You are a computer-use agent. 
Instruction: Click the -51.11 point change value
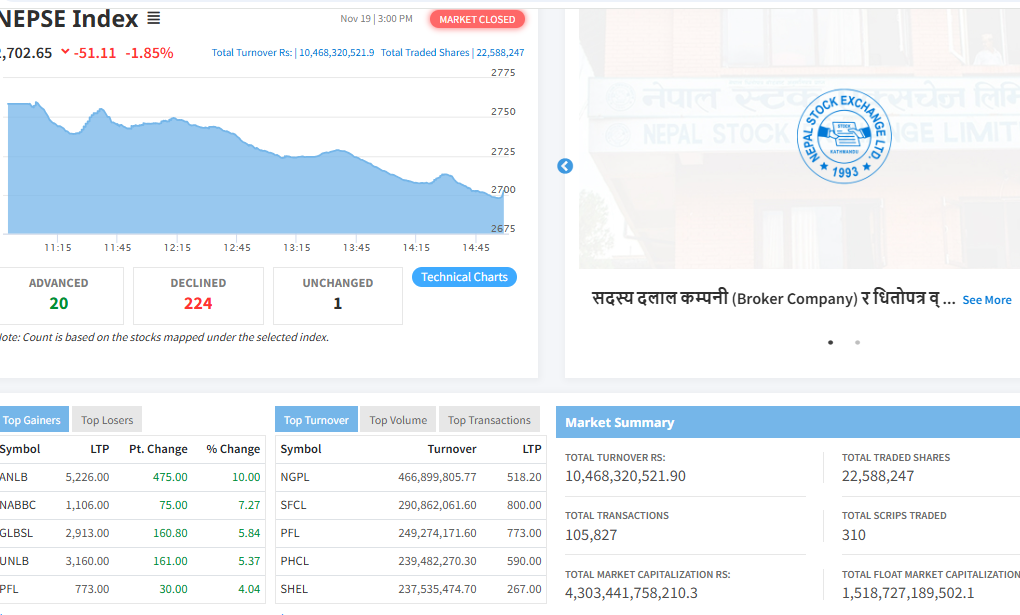click(x=95, y=53)
